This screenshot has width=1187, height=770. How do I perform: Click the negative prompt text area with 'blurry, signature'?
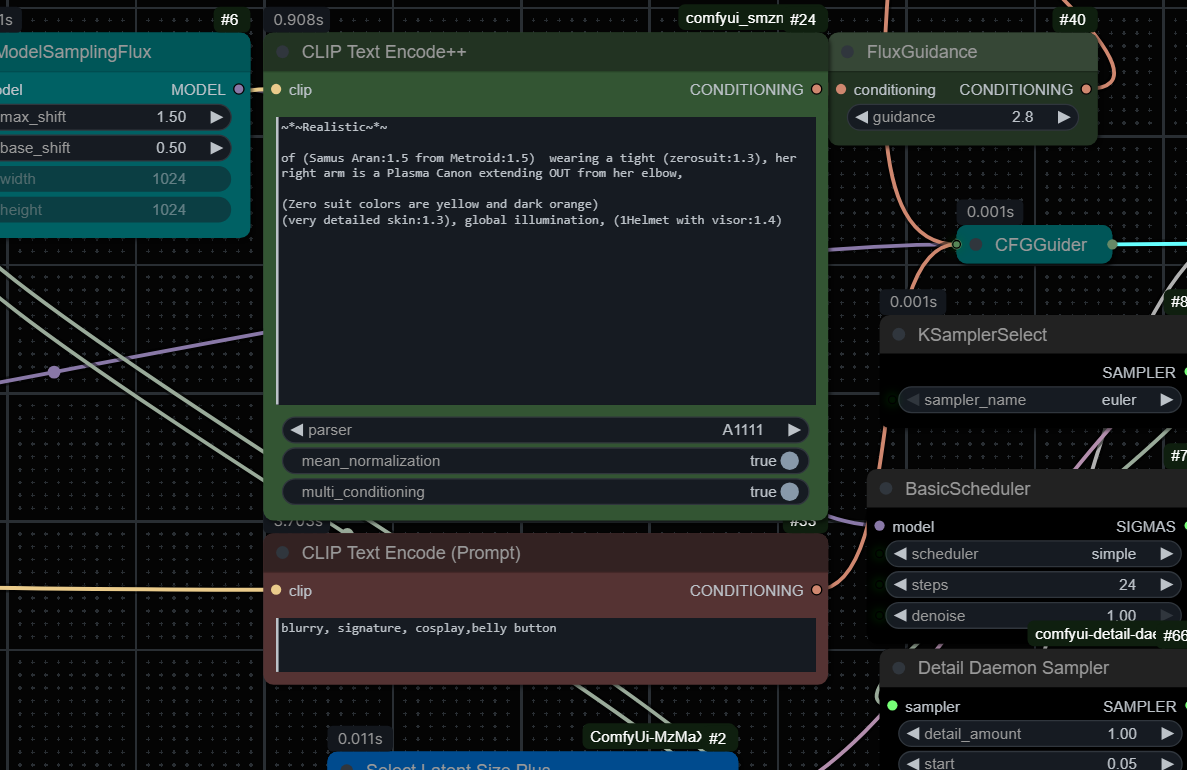547,645
